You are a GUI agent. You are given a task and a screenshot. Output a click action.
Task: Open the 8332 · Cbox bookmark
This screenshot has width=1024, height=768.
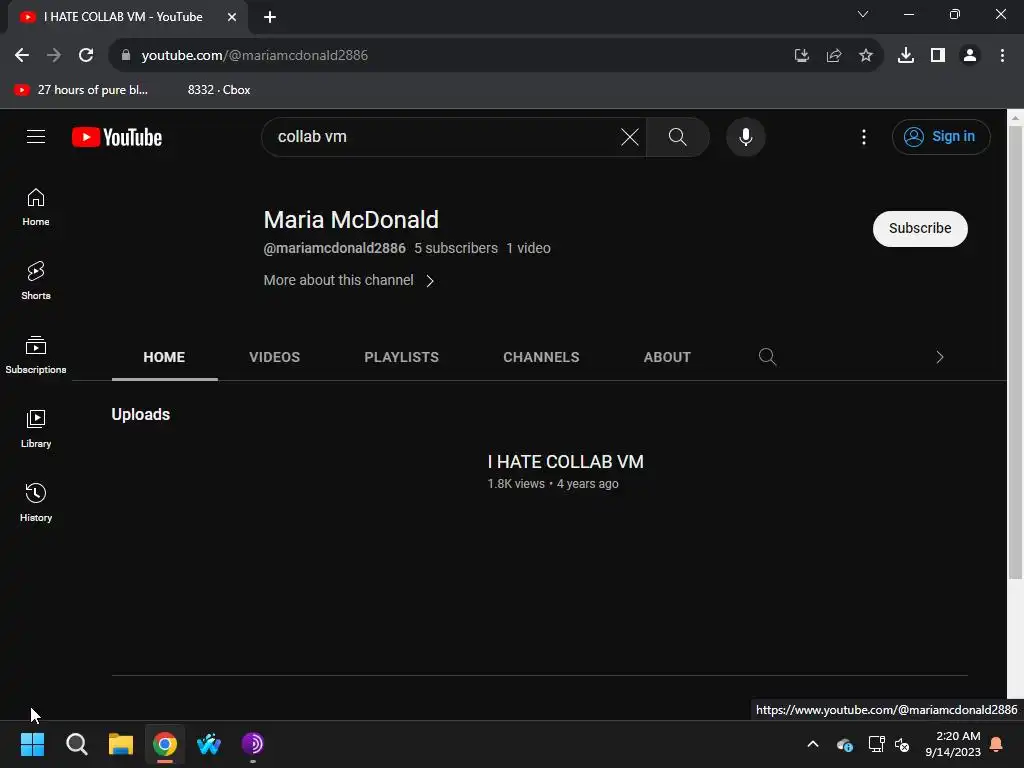(219, 90)
